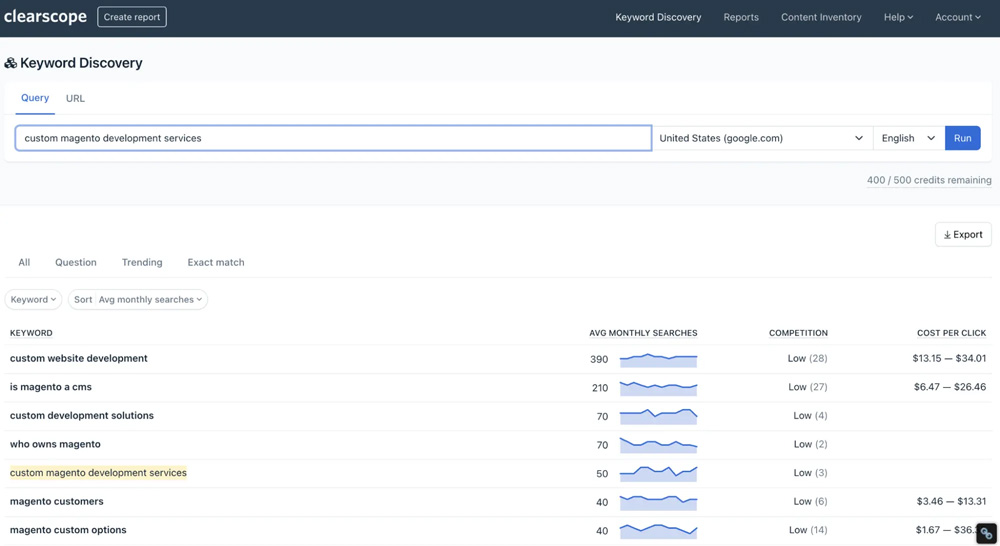Open the Sort Avg monthly searches dropdown
The height and width of the screenshot is (546, 1000).
pos(138,299)
